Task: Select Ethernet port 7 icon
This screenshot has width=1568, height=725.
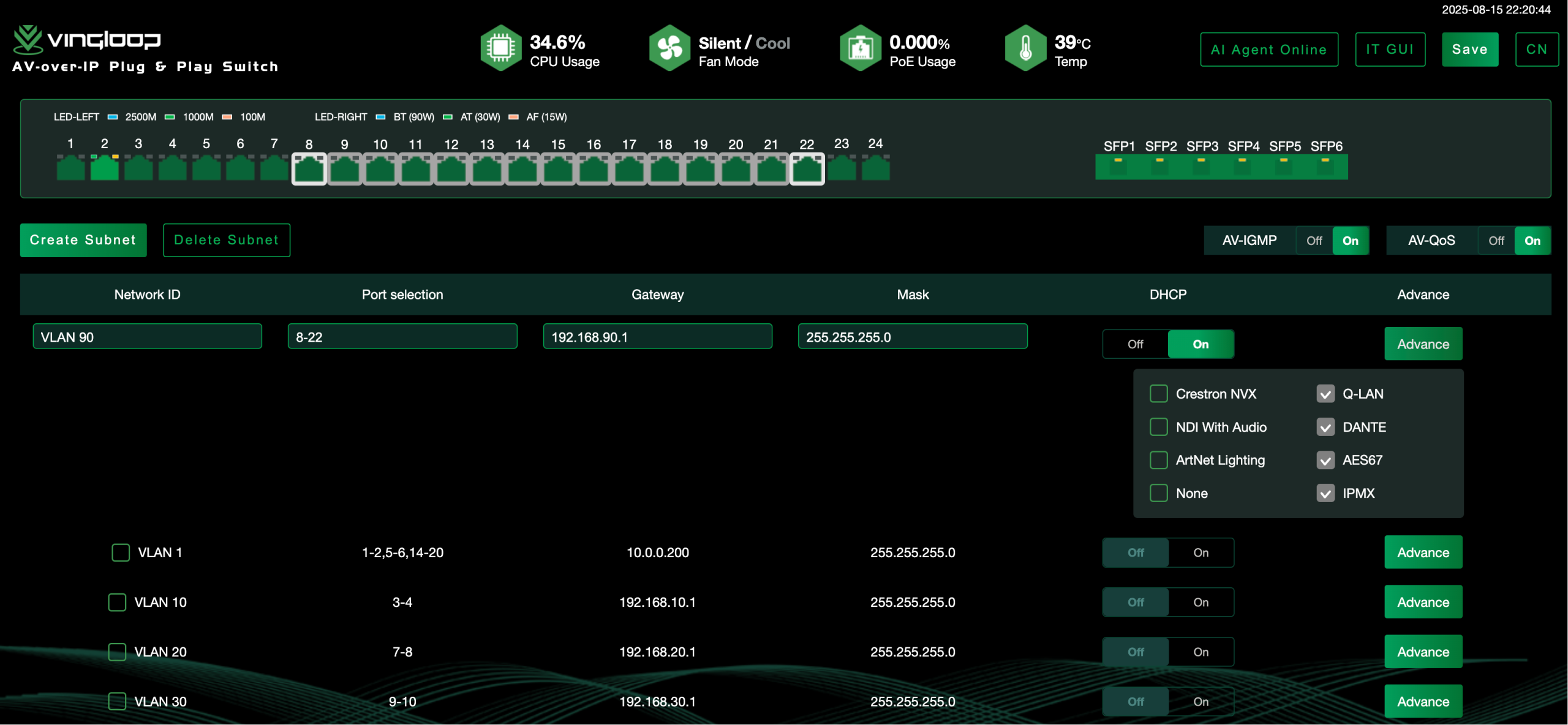Action: pos(274,167)
